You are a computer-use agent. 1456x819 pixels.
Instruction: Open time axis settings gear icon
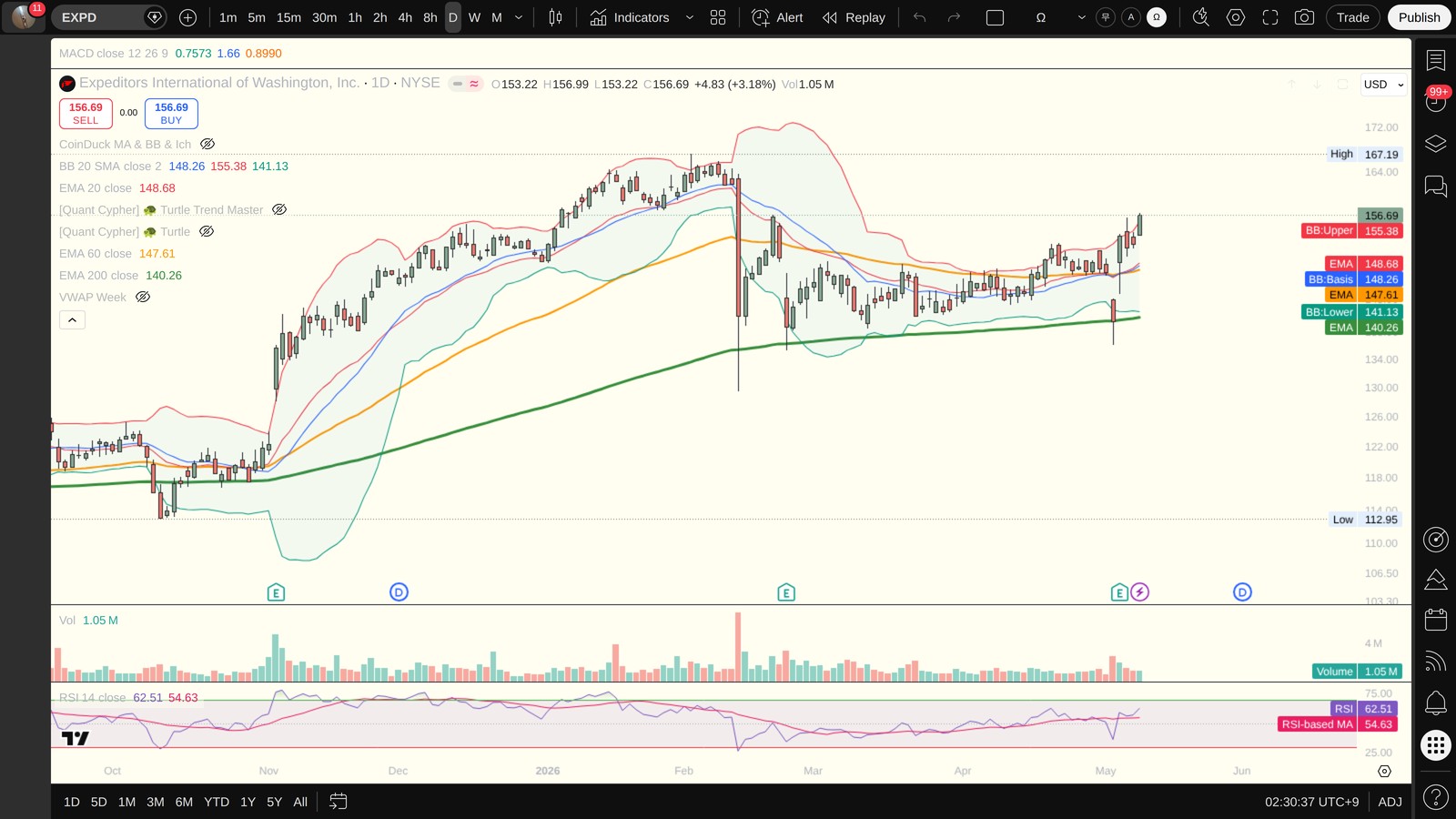1384,771
